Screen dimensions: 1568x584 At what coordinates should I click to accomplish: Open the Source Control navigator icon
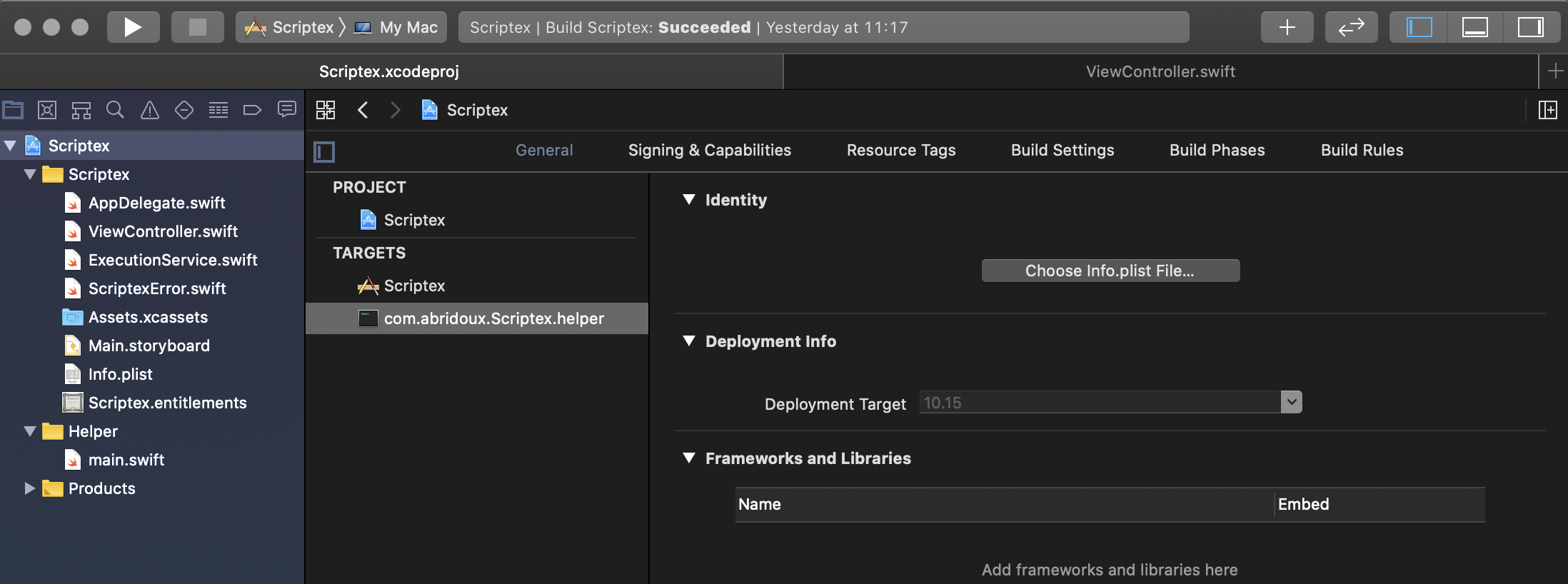tap(47, 110)
